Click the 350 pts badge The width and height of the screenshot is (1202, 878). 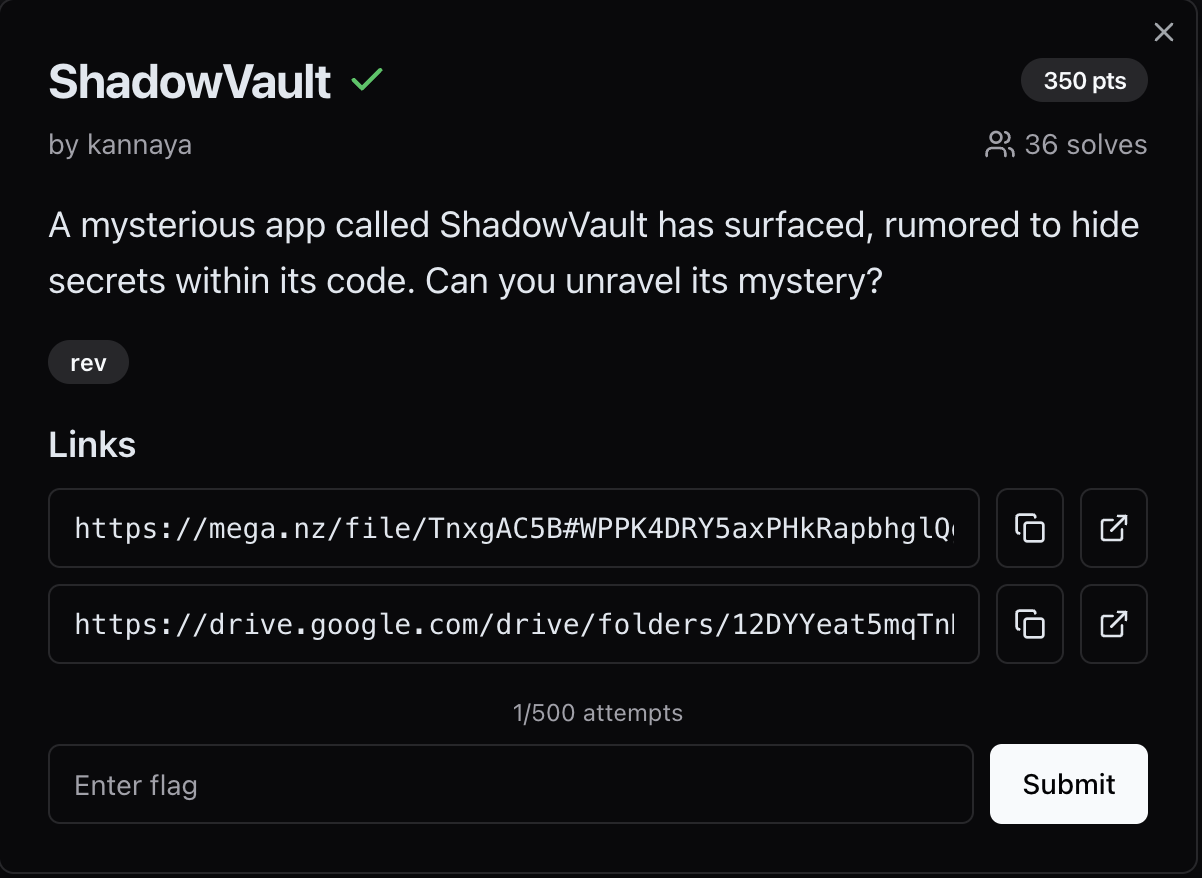coord(1084,81)
